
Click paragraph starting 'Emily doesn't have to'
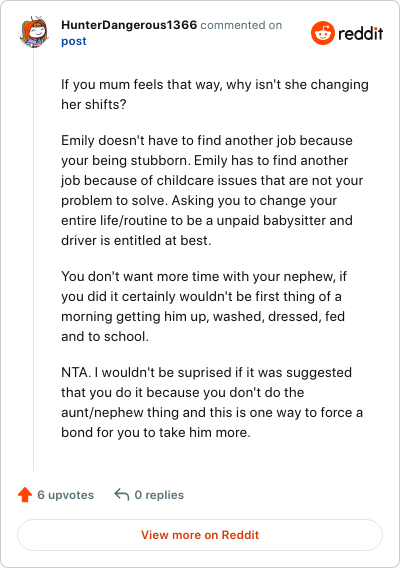[x=212, y=190]
